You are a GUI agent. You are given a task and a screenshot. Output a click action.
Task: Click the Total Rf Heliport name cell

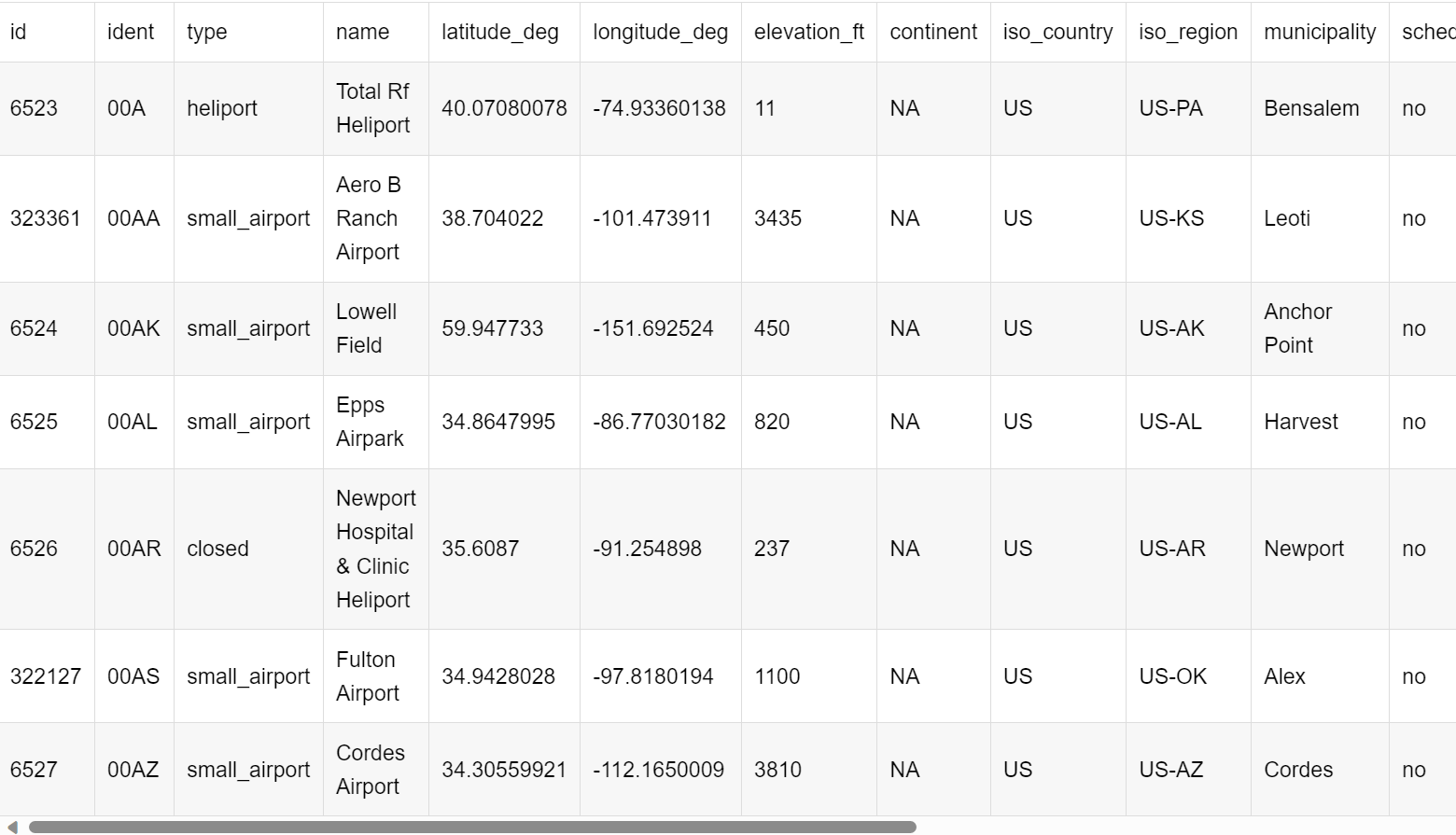(373, 108)
